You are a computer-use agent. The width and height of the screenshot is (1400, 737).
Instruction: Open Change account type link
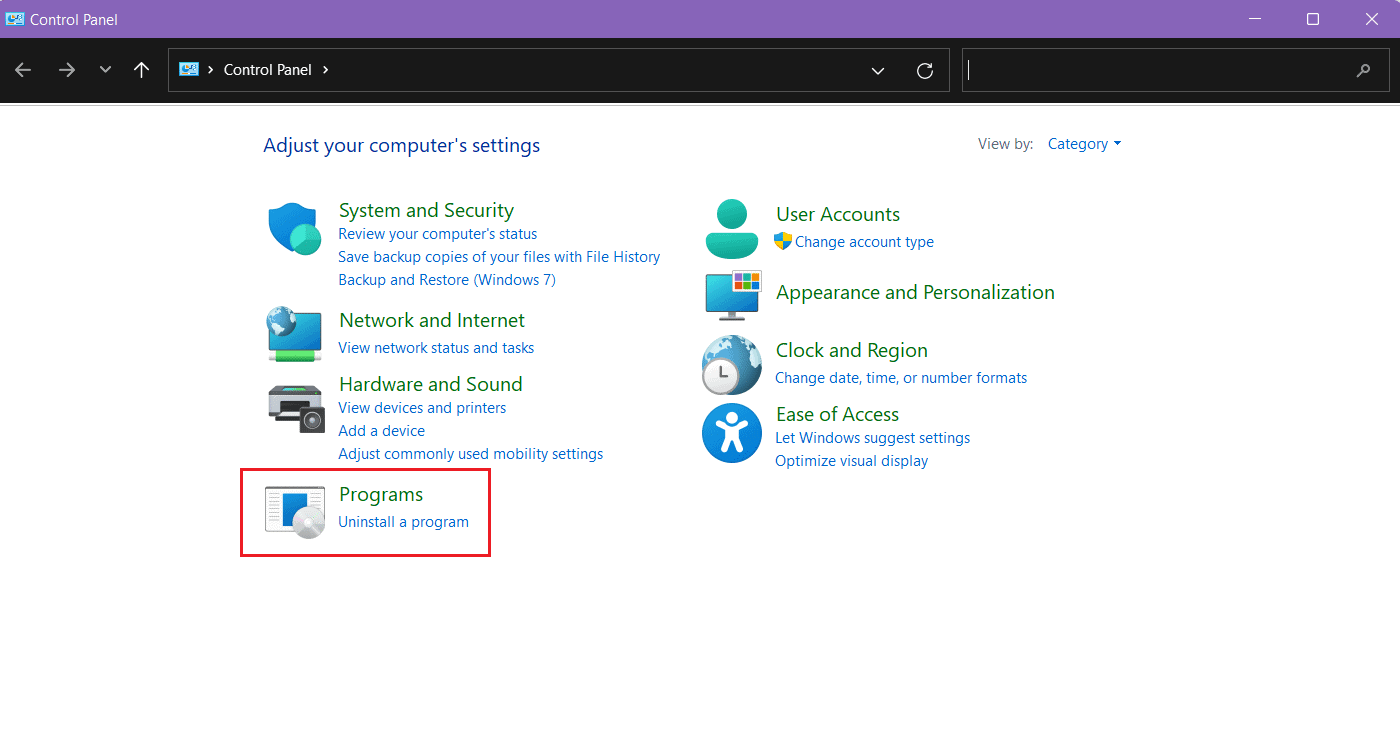[x=864, y=242]
